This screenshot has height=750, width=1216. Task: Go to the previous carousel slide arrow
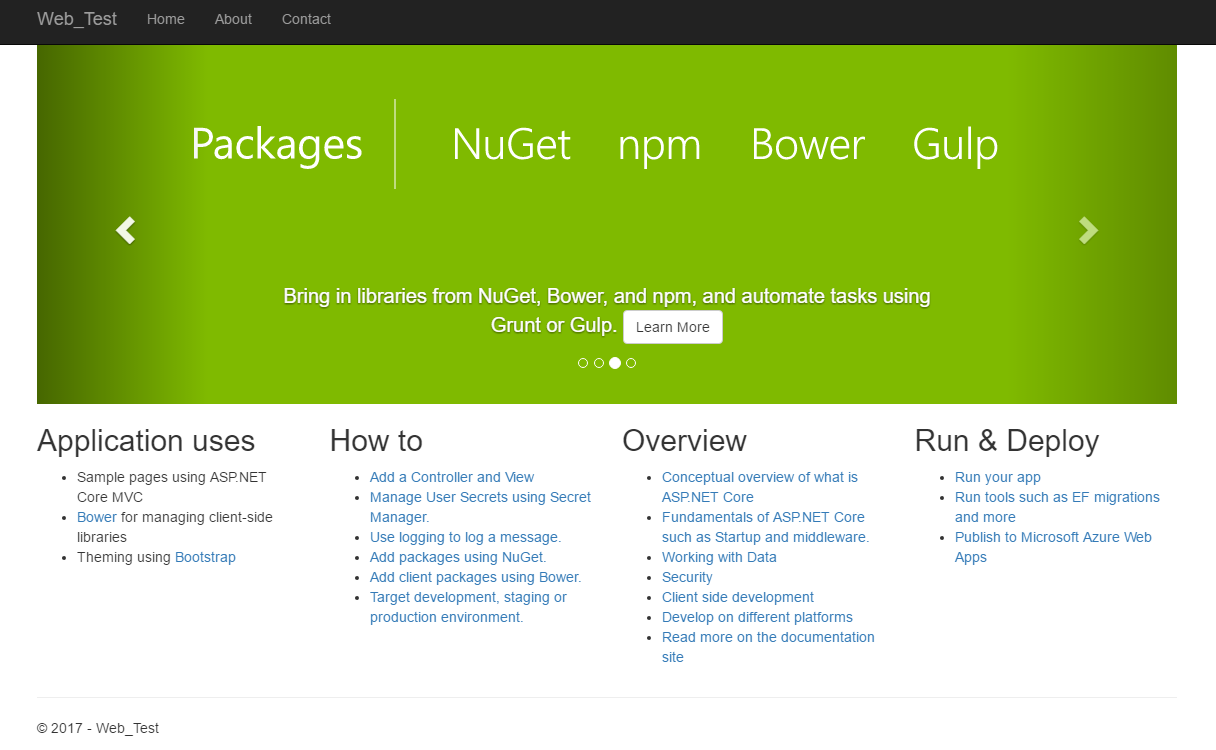(125, 230)
